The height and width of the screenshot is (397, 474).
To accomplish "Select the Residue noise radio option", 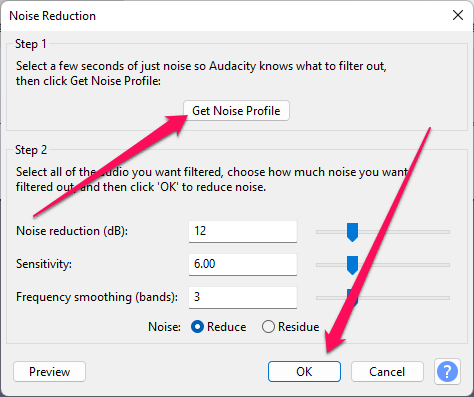I will tap(268, 327).
